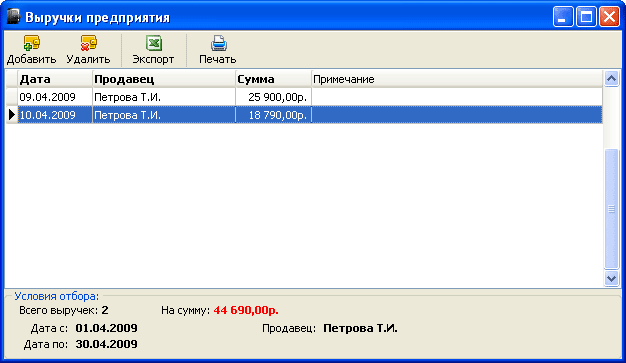This screenshot has width=626, height=363.
Task: Click the Условия отбора group label
Action: point(56,296)
